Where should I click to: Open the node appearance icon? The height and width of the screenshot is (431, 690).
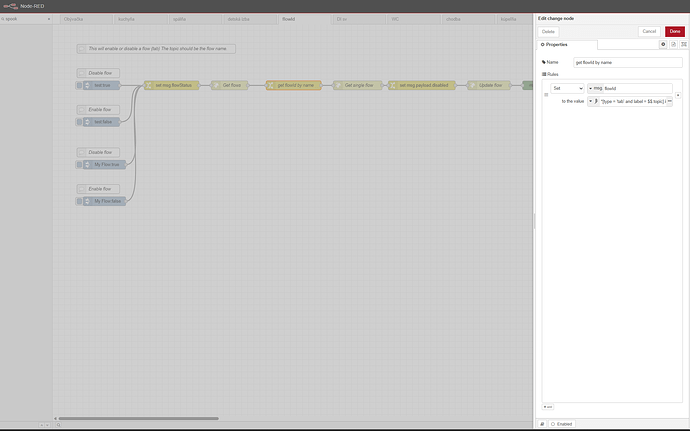684,44
